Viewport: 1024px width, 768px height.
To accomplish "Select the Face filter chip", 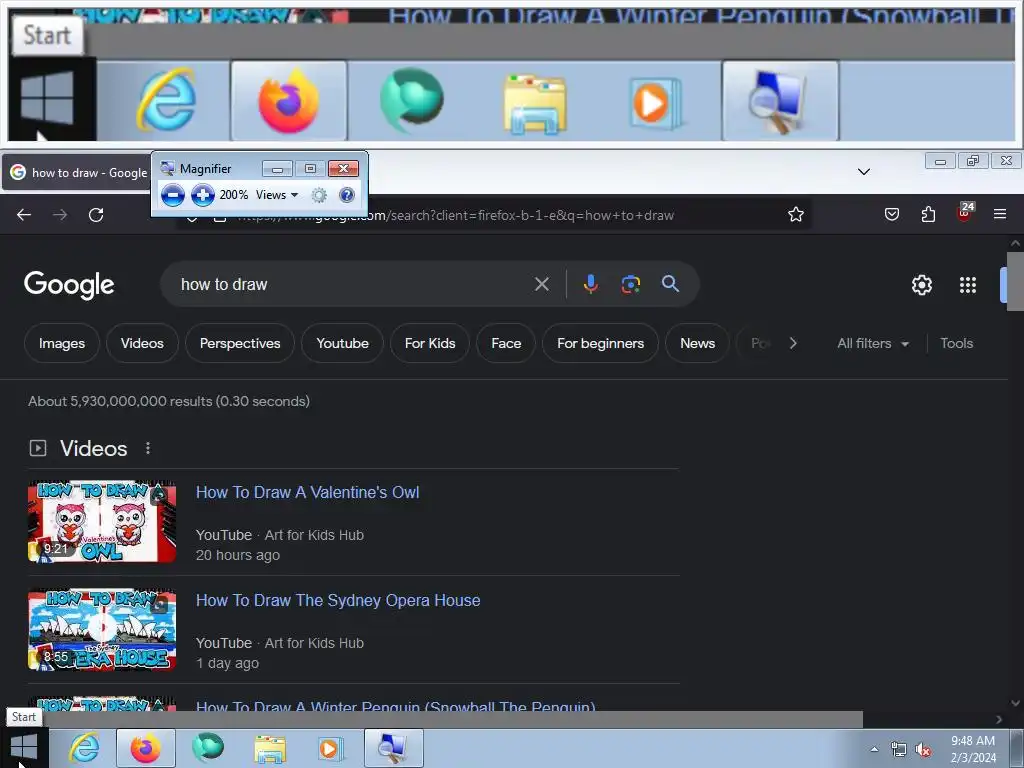I will pyautogui.click(x=506, y=343).
